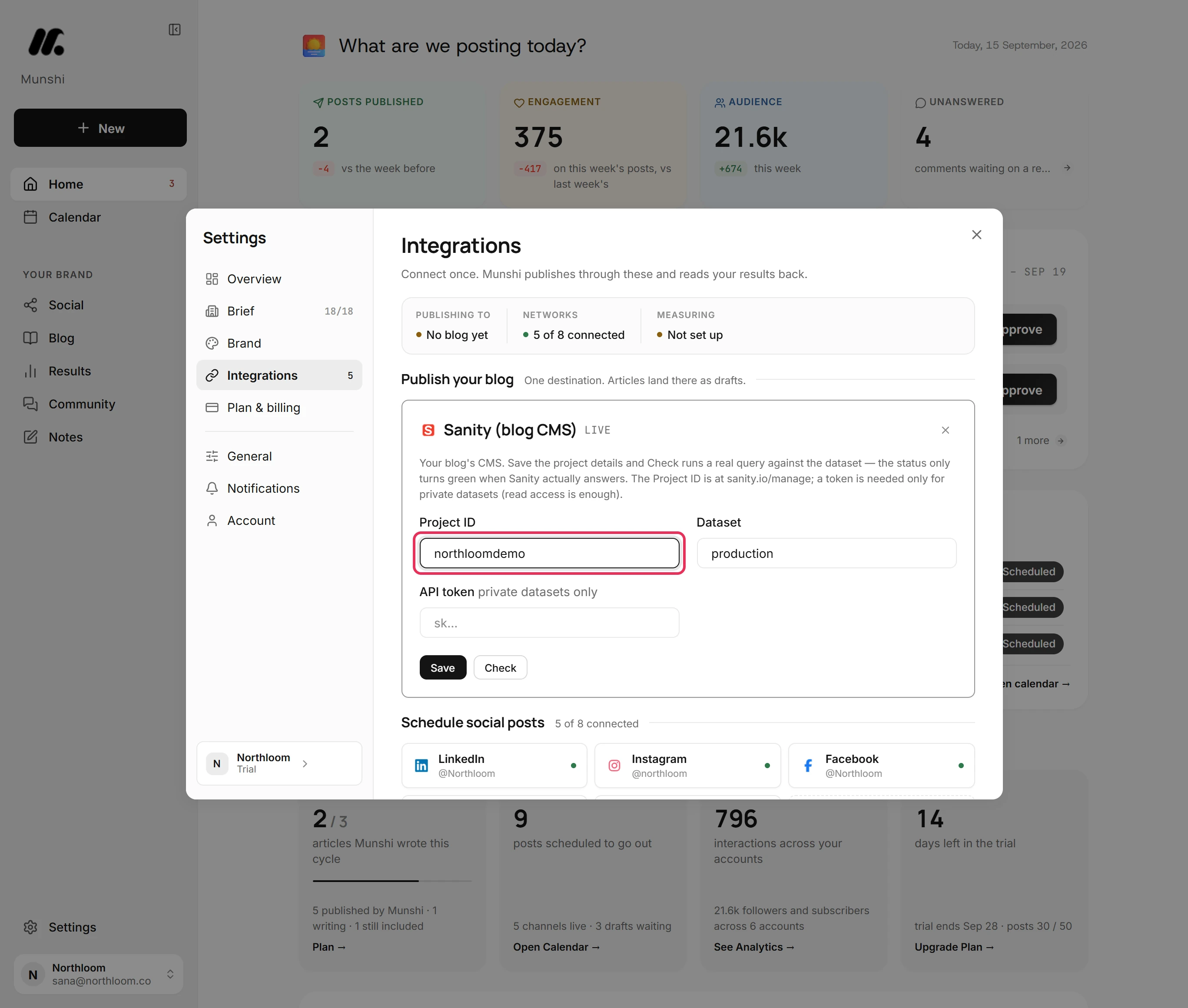Click the API token input field
The width and height of the screenshot is (1188, 1008).
tap(549, 622)
